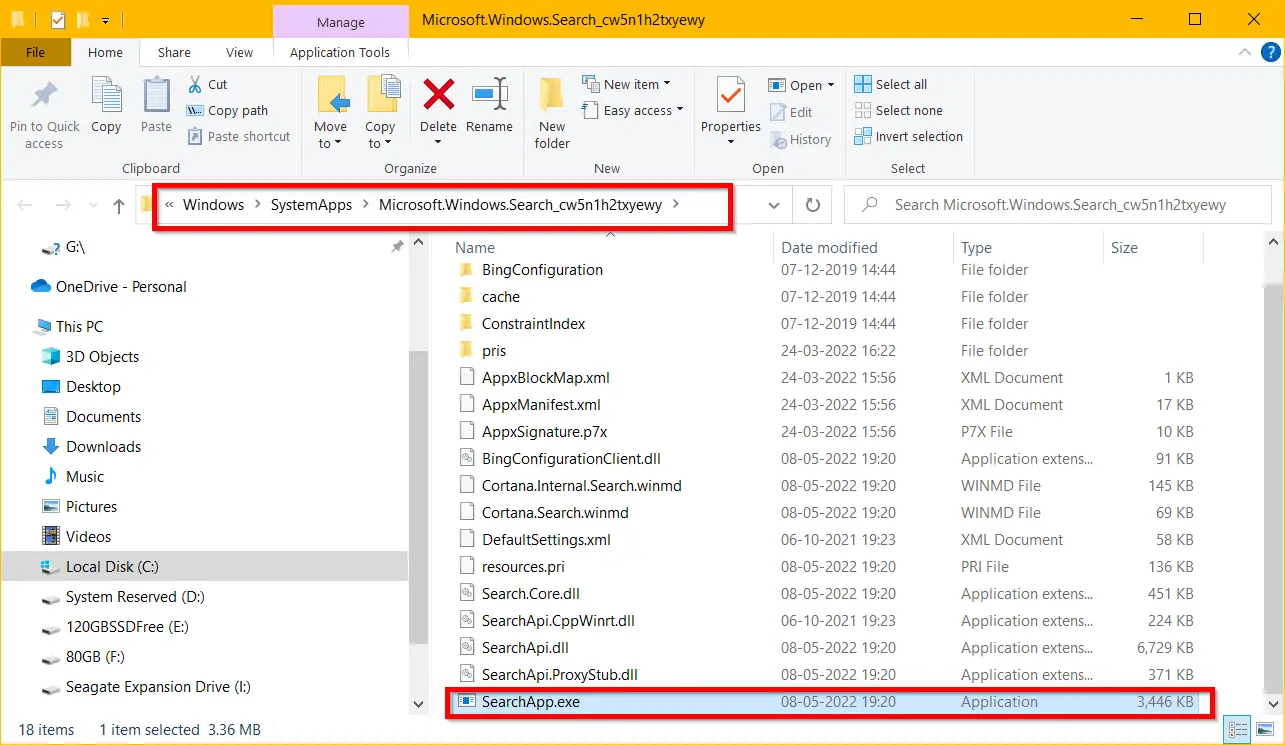Image resolution: width=1285 pixels, height=745 pixels.
Task: Click the Back navigation arrow
Action: click(x=25, y=205)
